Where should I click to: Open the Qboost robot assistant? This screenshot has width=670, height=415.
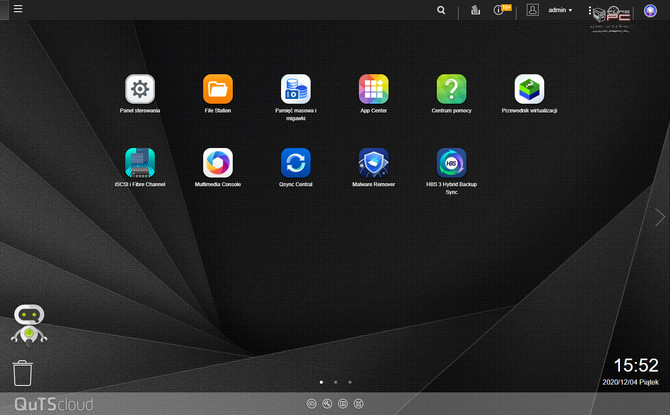click(29, 325)
